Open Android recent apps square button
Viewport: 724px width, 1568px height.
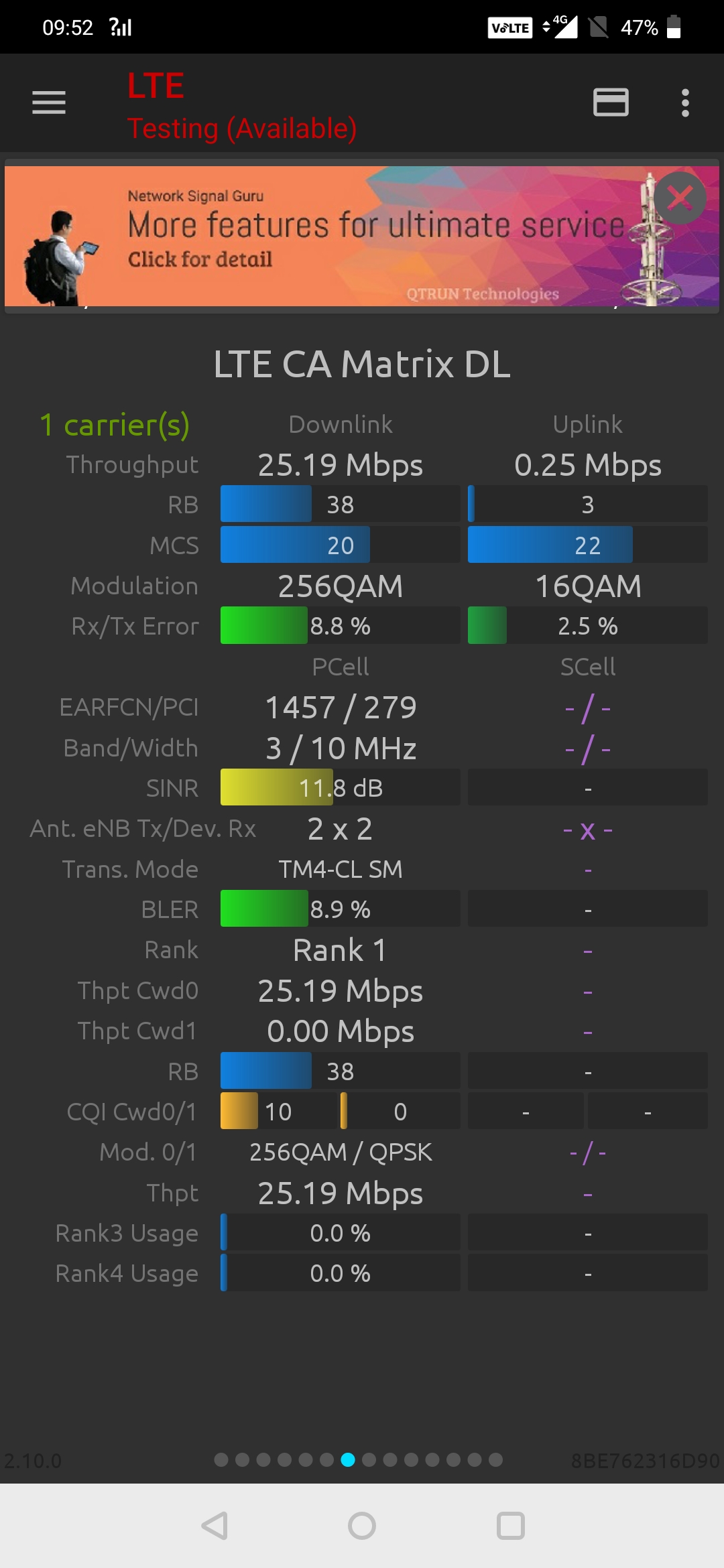click(x=510, y=1526)
